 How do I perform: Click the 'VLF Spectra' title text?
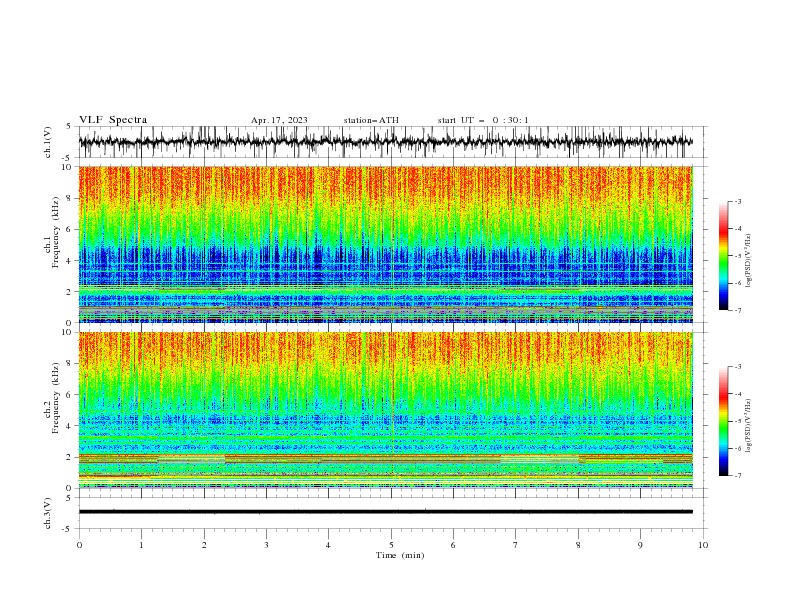coord(113,120)
